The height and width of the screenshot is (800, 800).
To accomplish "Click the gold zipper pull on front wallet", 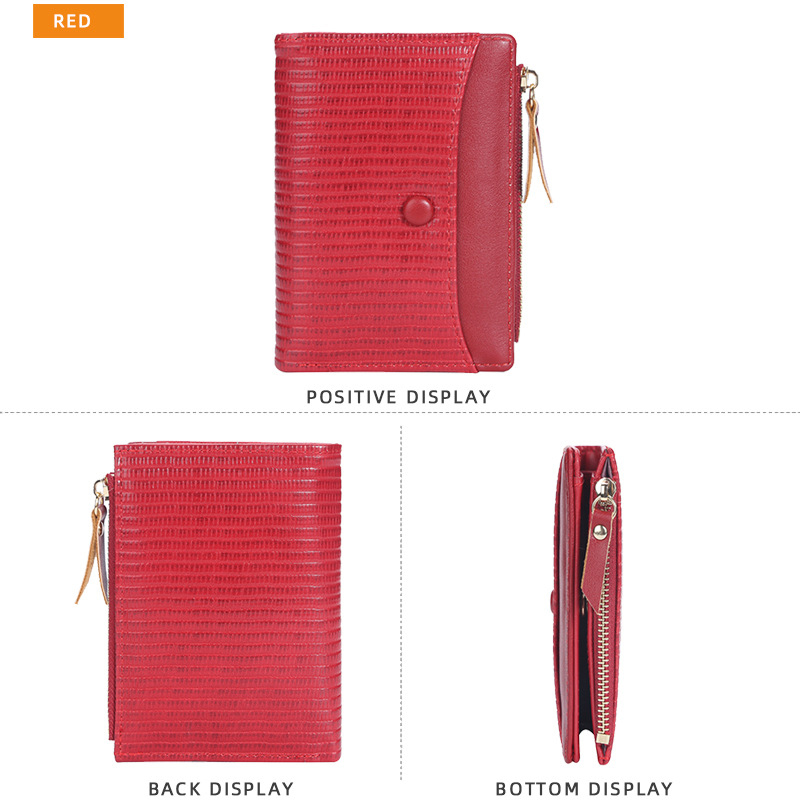I will click(529, 82).
